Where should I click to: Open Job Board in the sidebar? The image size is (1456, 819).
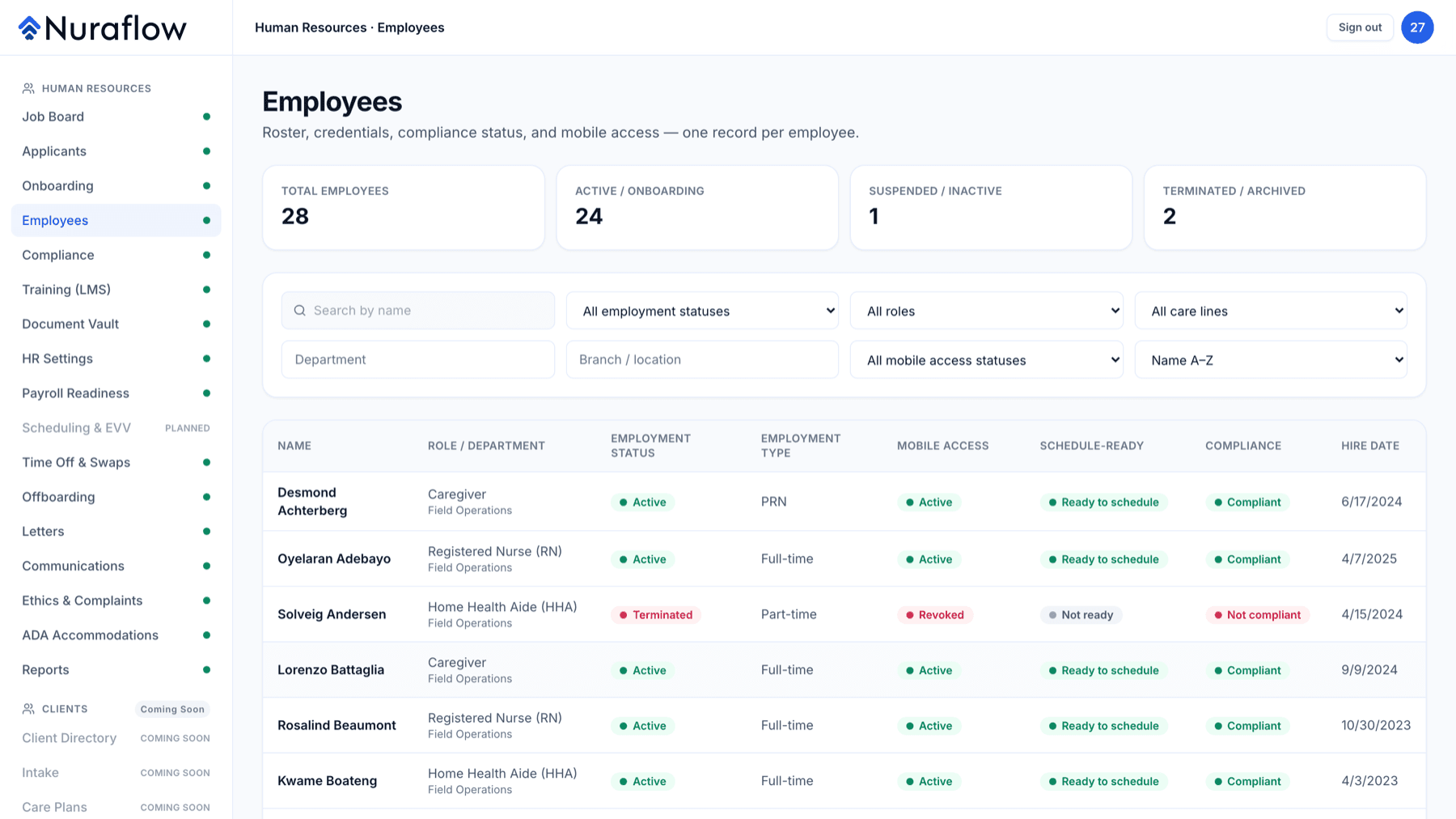[x=116, y=117]
